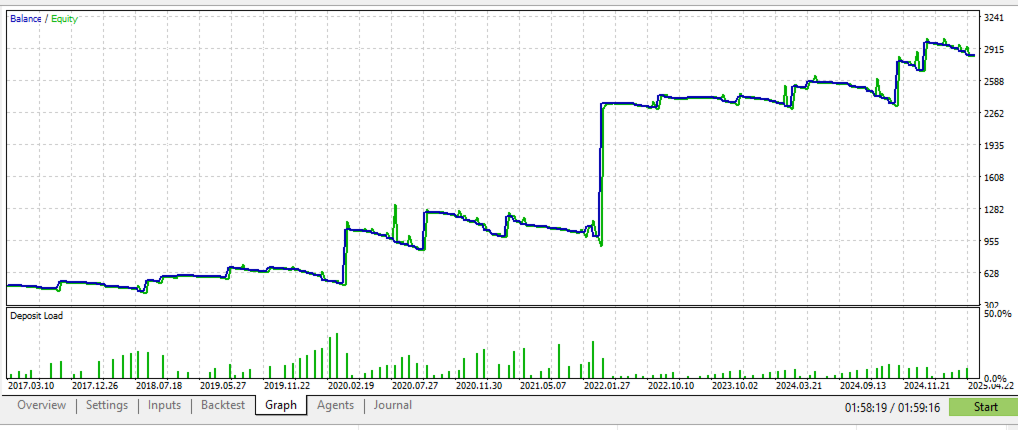Viewport: 1018px width, 430px height.
Task: Click the green Start button
Action: [986, 407]
